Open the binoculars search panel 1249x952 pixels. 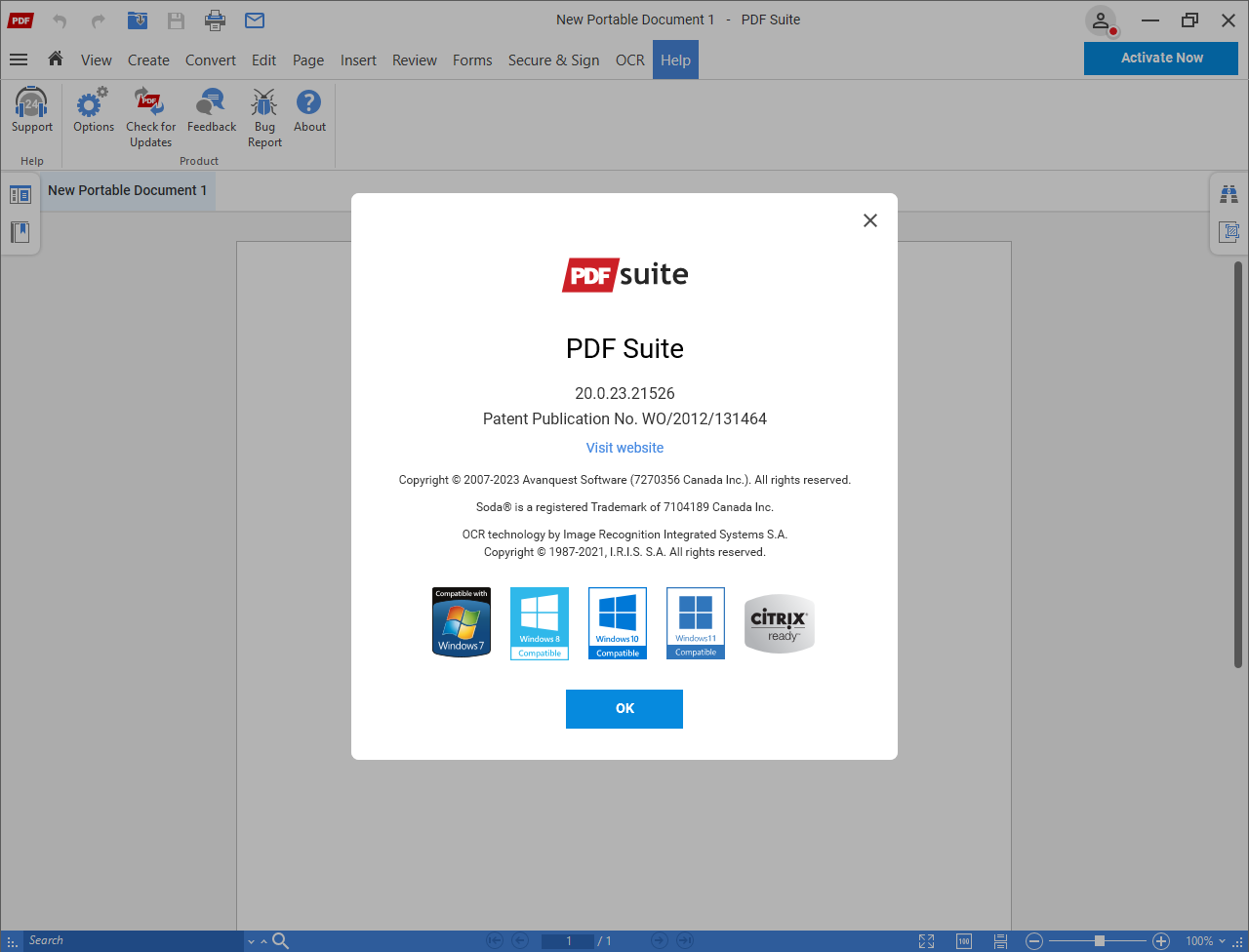(1229, 194)
